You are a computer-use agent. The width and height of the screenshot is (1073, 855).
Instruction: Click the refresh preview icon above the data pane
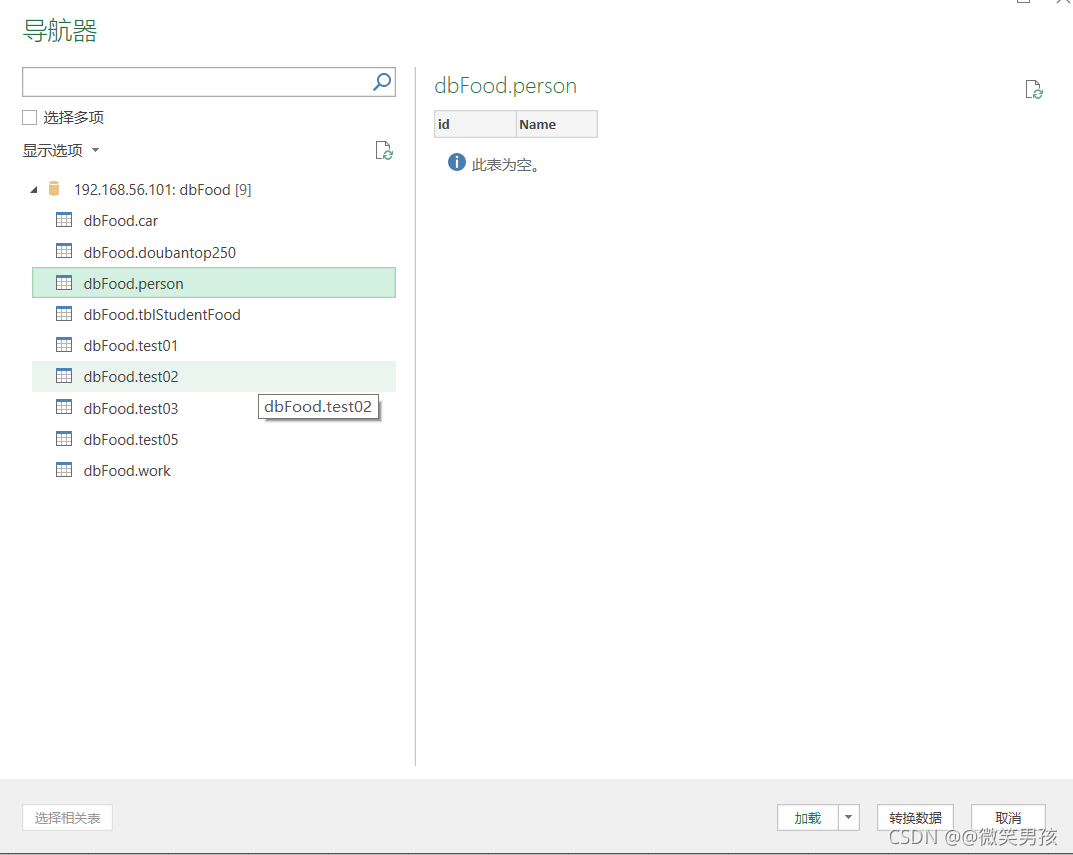tap(1033, 89)
